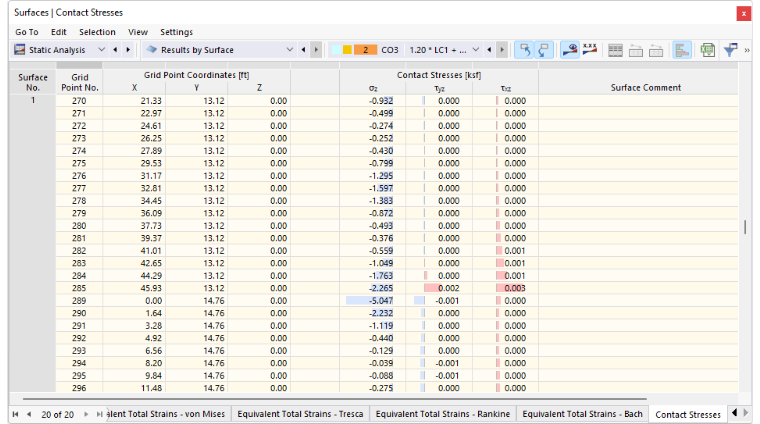Click X coordinate 21.33 cell
Viewport: 760px width, 424px height.
[x=134, y=101]
